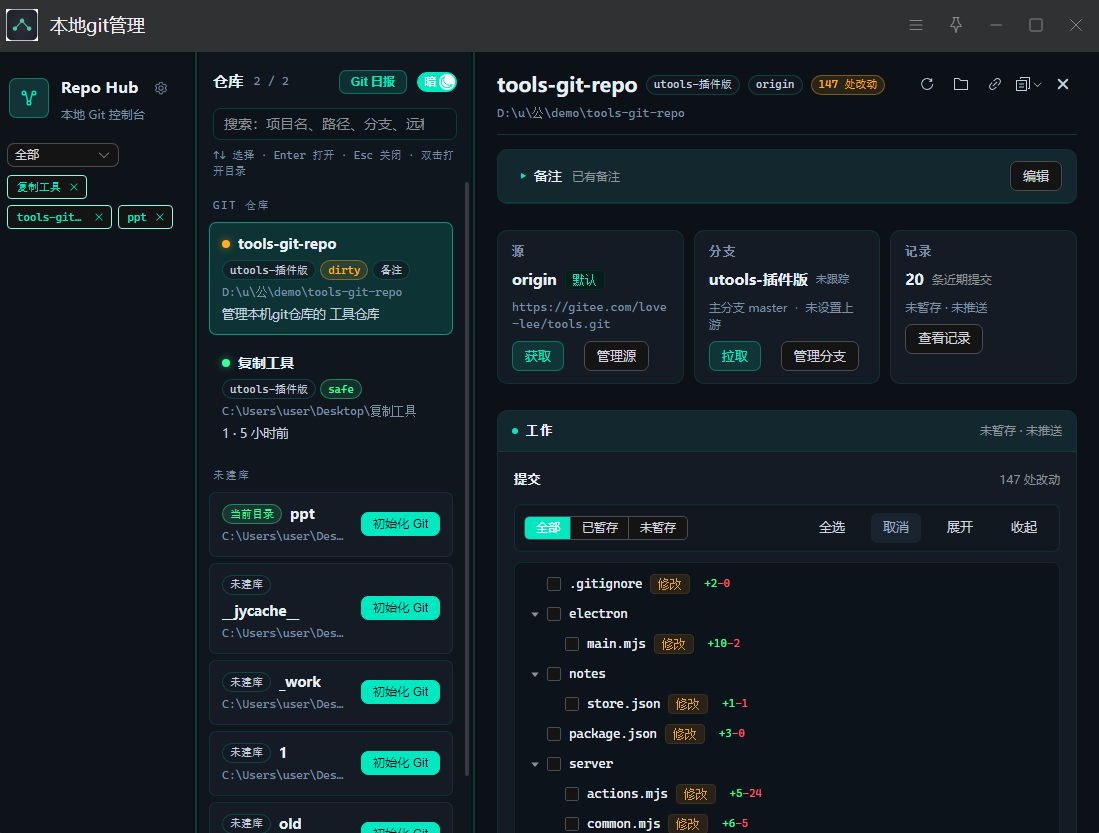Switch to the 已暂存 tab
The height and width of the screenshot is (833, 1099).
click(600, 527)
